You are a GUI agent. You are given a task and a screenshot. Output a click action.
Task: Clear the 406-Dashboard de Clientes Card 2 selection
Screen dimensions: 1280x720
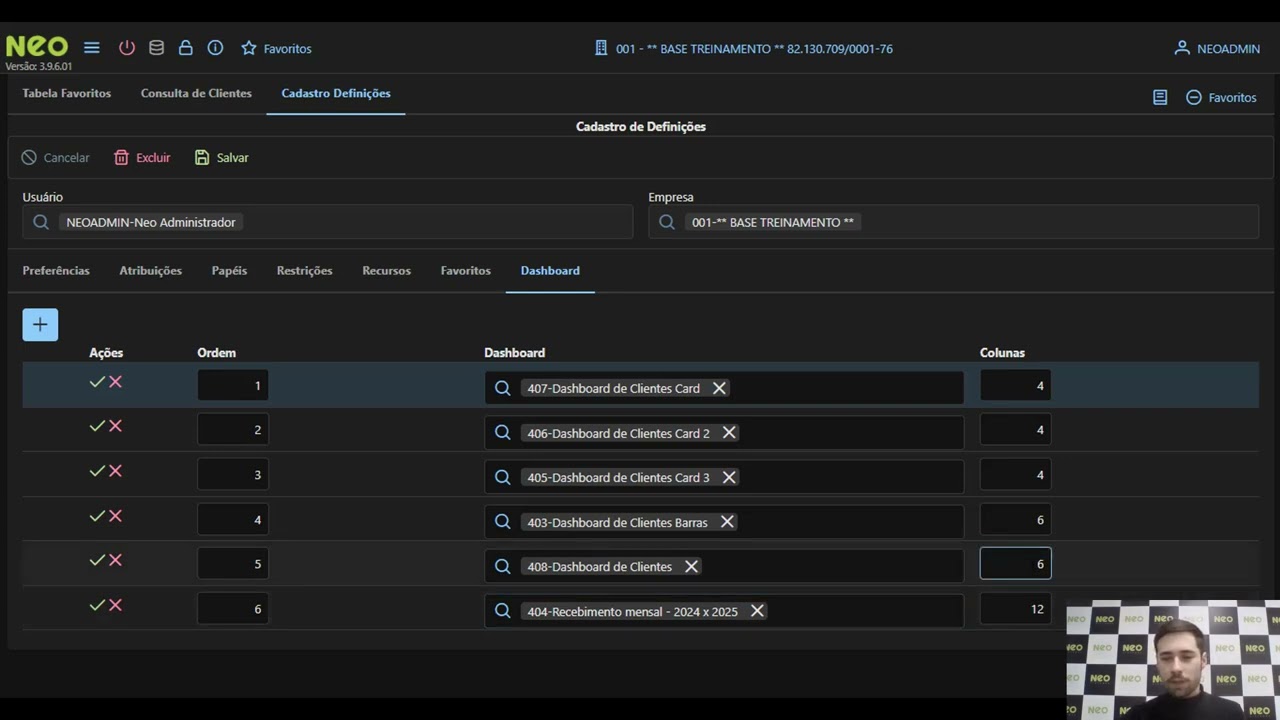tap(729, 433)
